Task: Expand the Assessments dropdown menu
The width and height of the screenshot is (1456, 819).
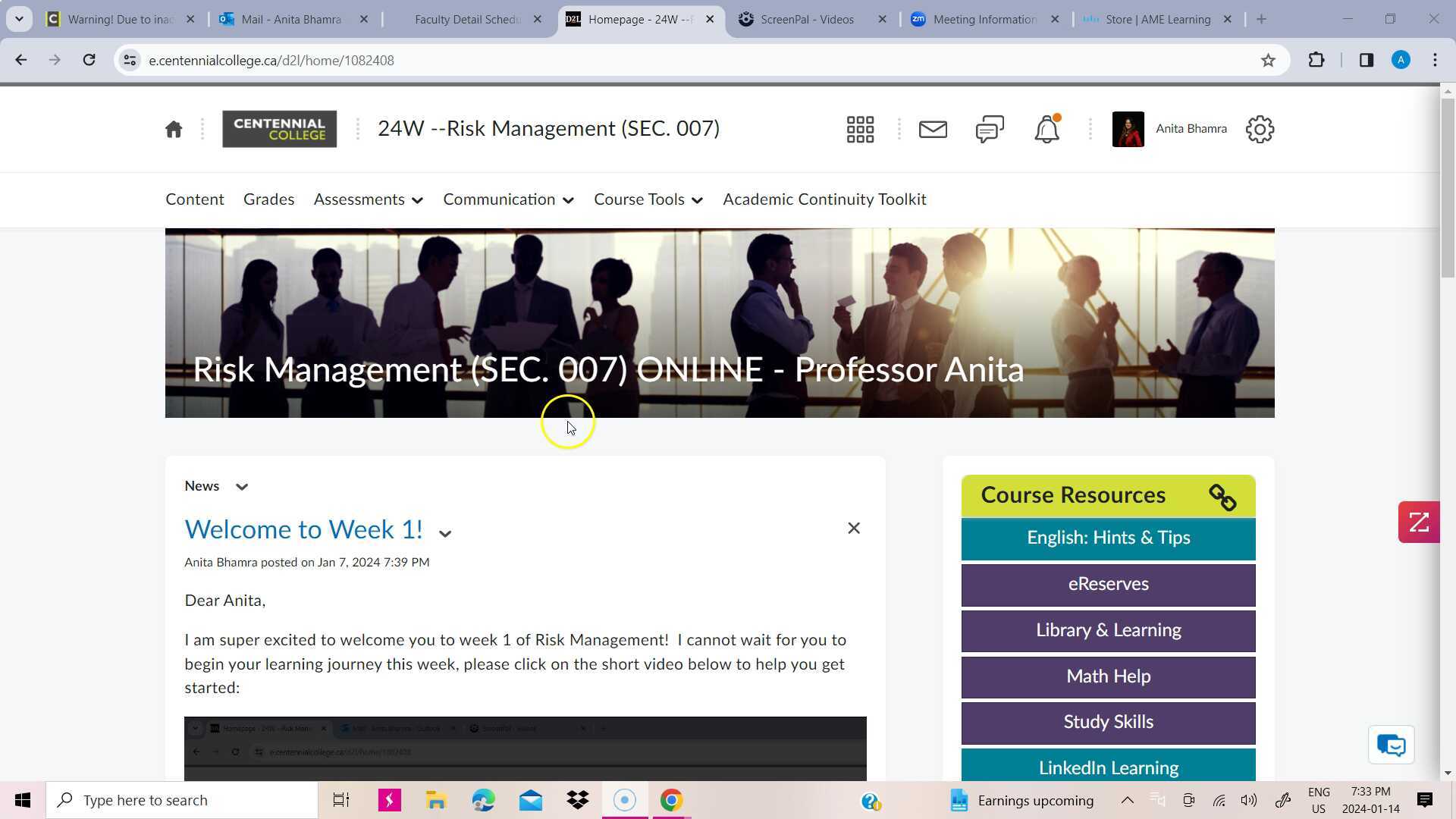Action: click(x=368, y=199)
